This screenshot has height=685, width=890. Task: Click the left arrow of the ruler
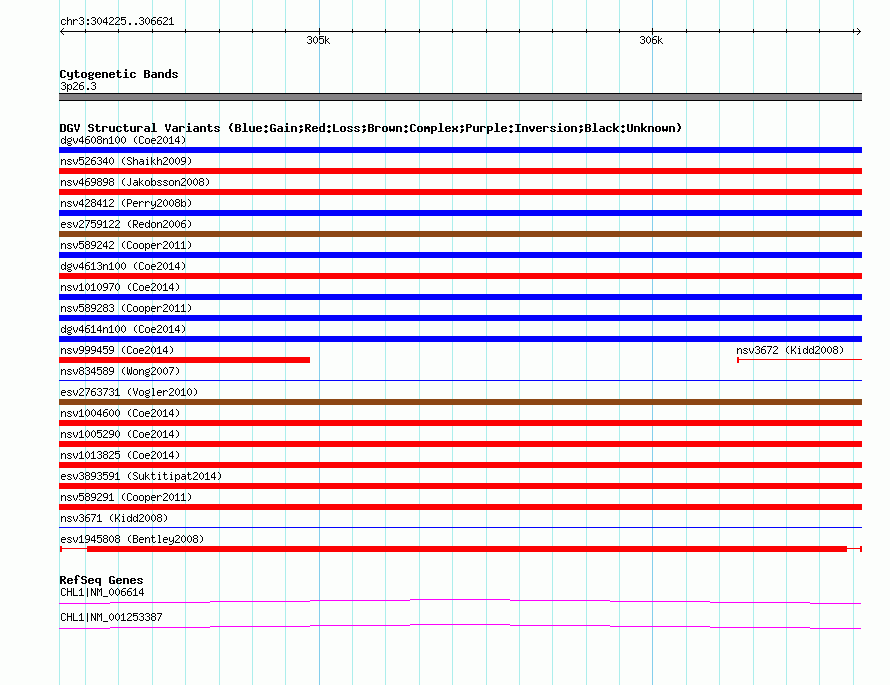pos(62,31)
